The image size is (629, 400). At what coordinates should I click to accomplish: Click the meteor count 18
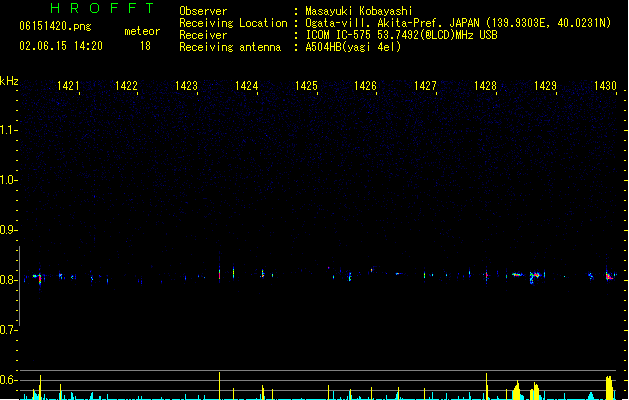[x=145, y=46]
